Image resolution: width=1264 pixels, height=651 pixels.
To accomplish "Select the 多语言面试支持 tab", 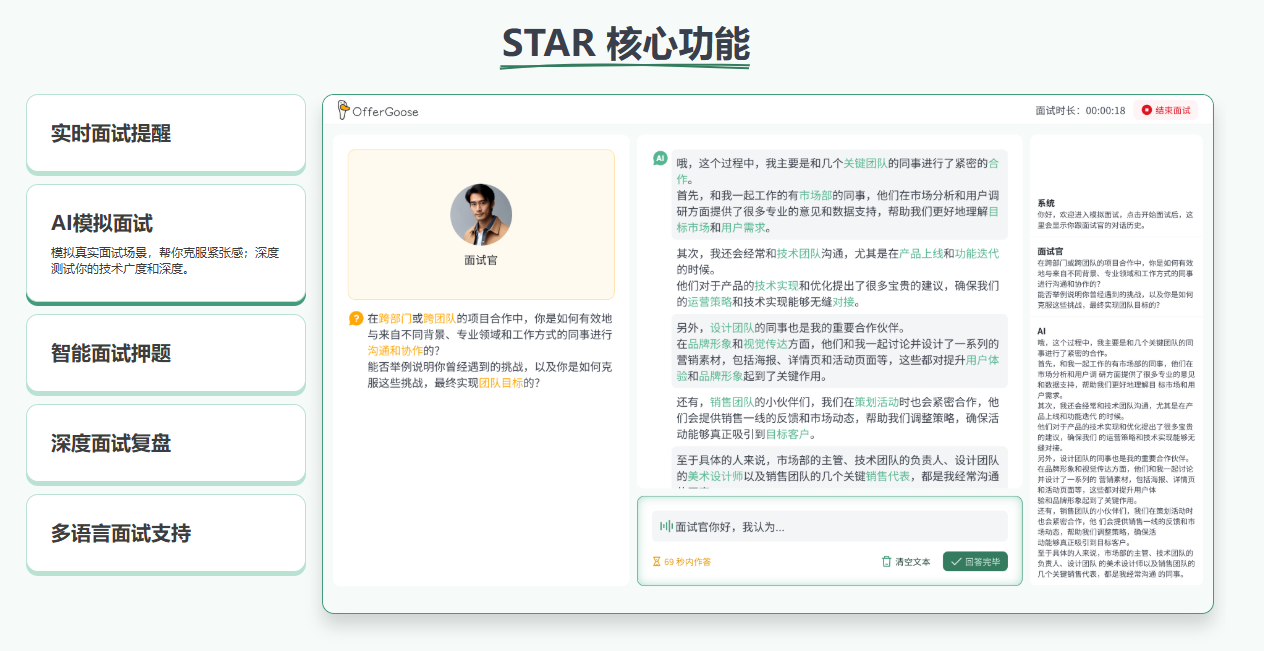I will pos(166,533).
